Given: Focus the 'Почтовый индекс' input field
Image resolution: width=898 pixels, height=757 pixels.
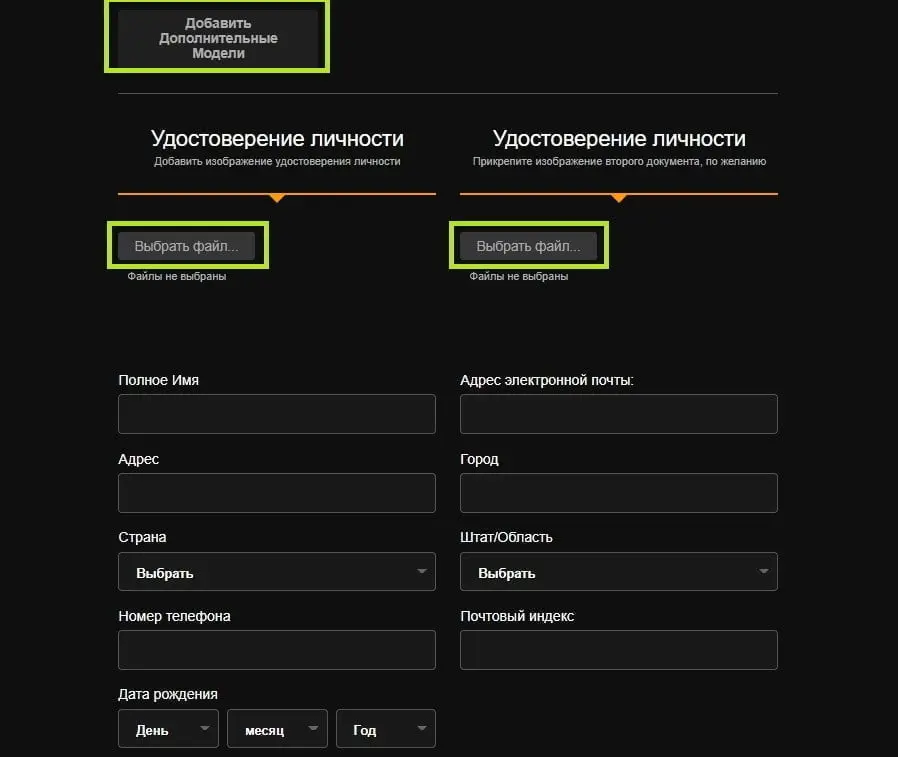Looking at the screenshot, I should click(x=619, y=650).
